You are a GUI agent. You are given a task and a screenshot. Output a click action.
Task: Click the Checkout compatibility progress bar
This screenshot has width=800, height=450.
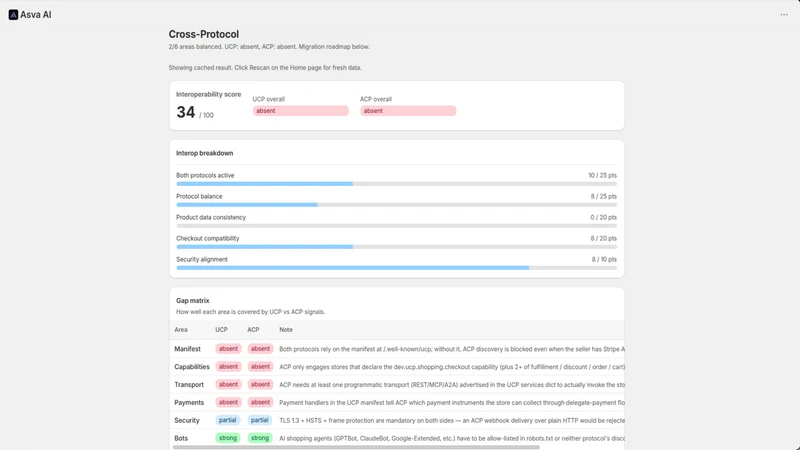pos(396,246)
